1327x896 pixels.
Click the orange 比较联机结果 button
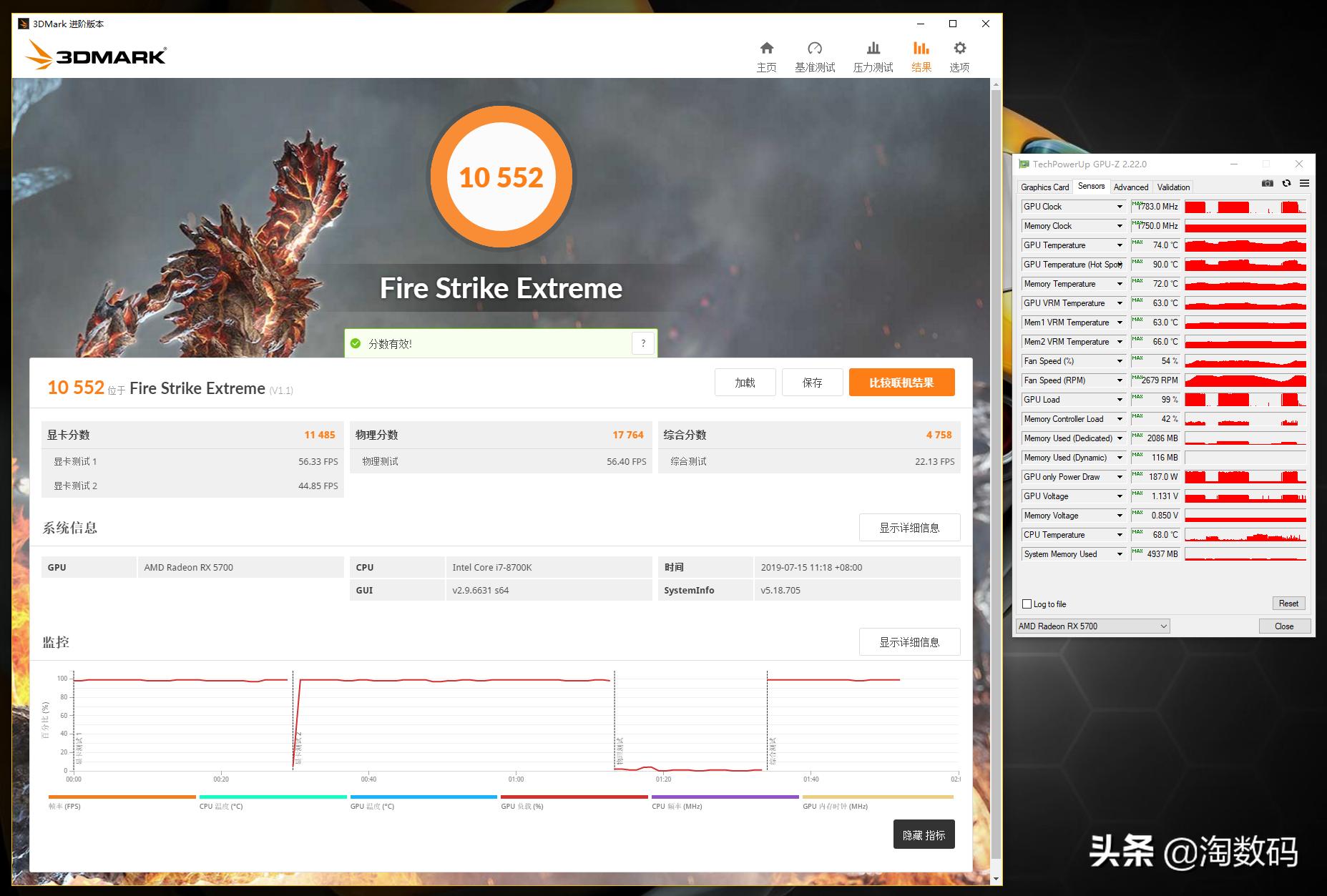coord(901,383)
